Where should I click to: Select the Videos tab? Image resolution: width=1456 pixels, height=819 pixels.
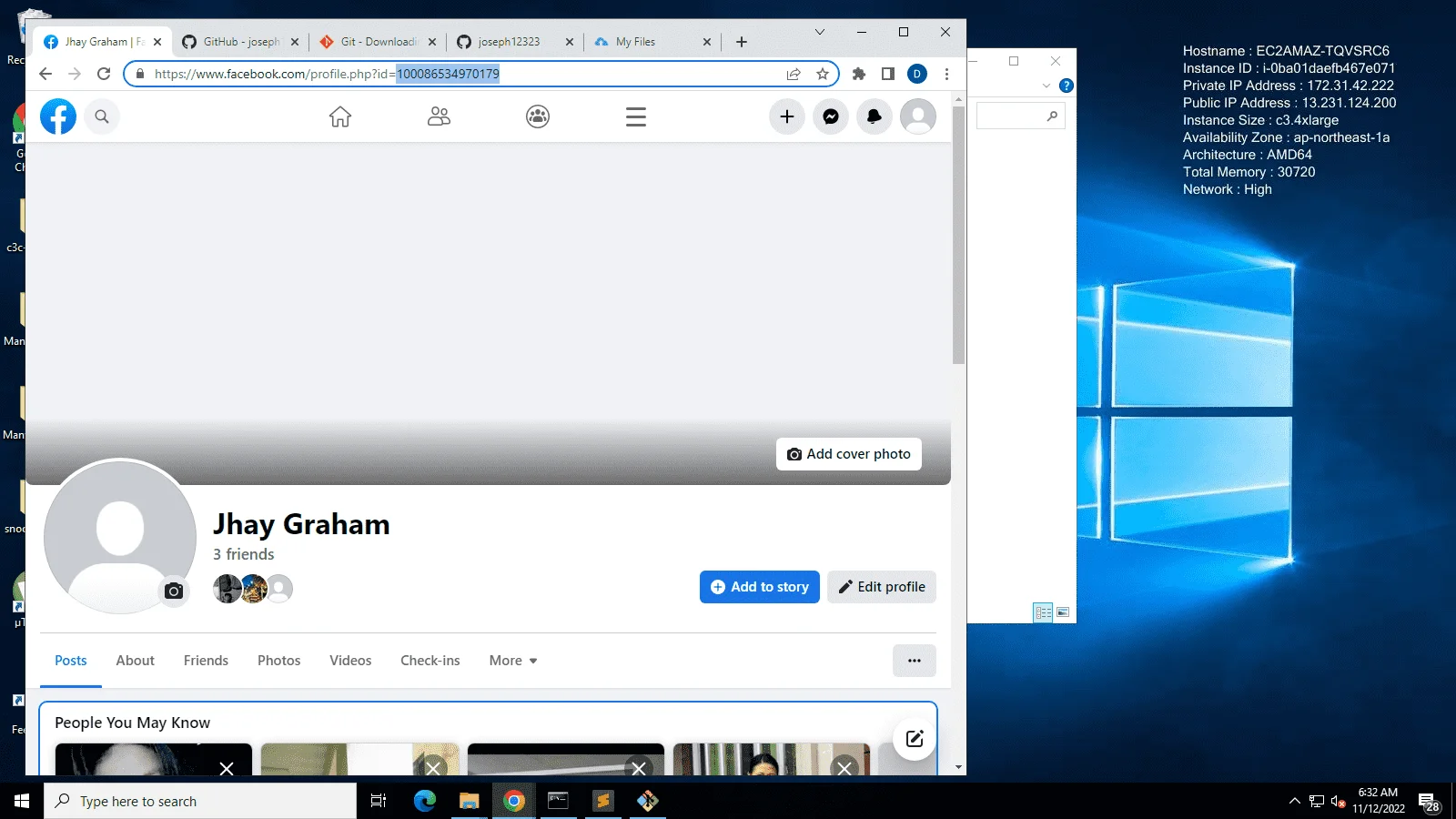pos(350,661)
